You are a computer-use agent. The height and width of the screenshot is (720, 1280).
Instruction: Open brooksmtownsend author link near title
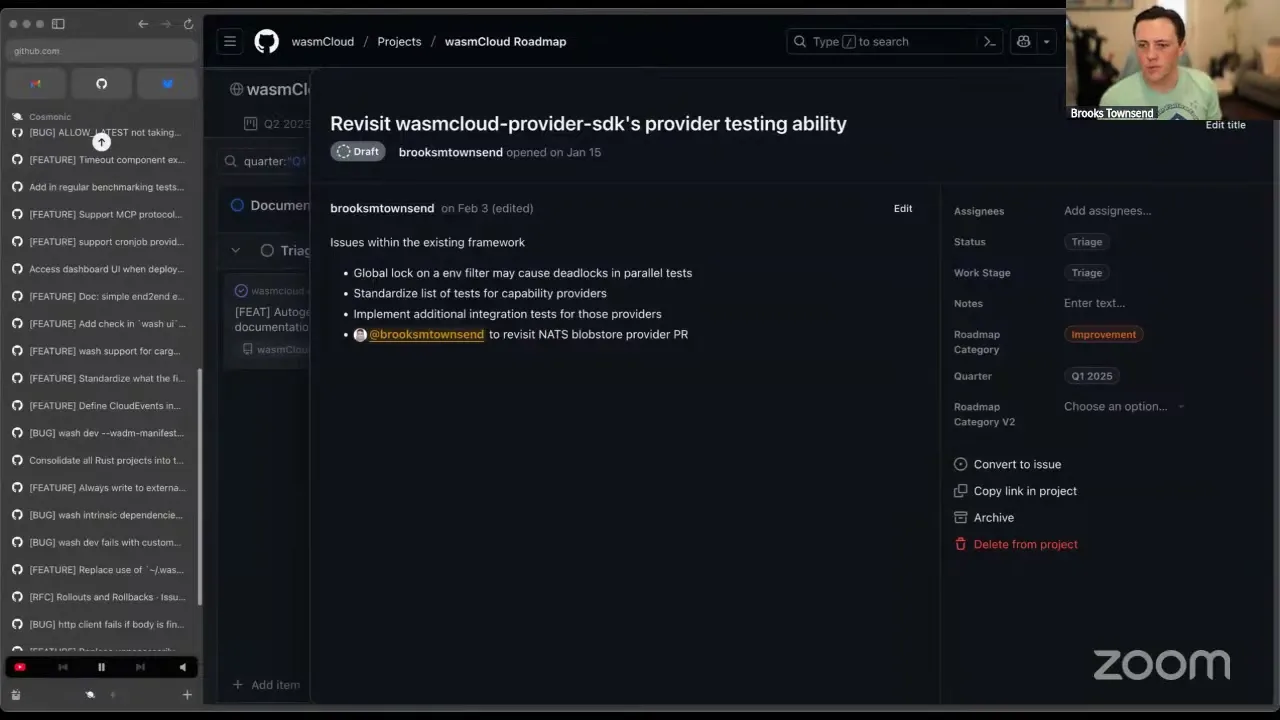[451, 152]
